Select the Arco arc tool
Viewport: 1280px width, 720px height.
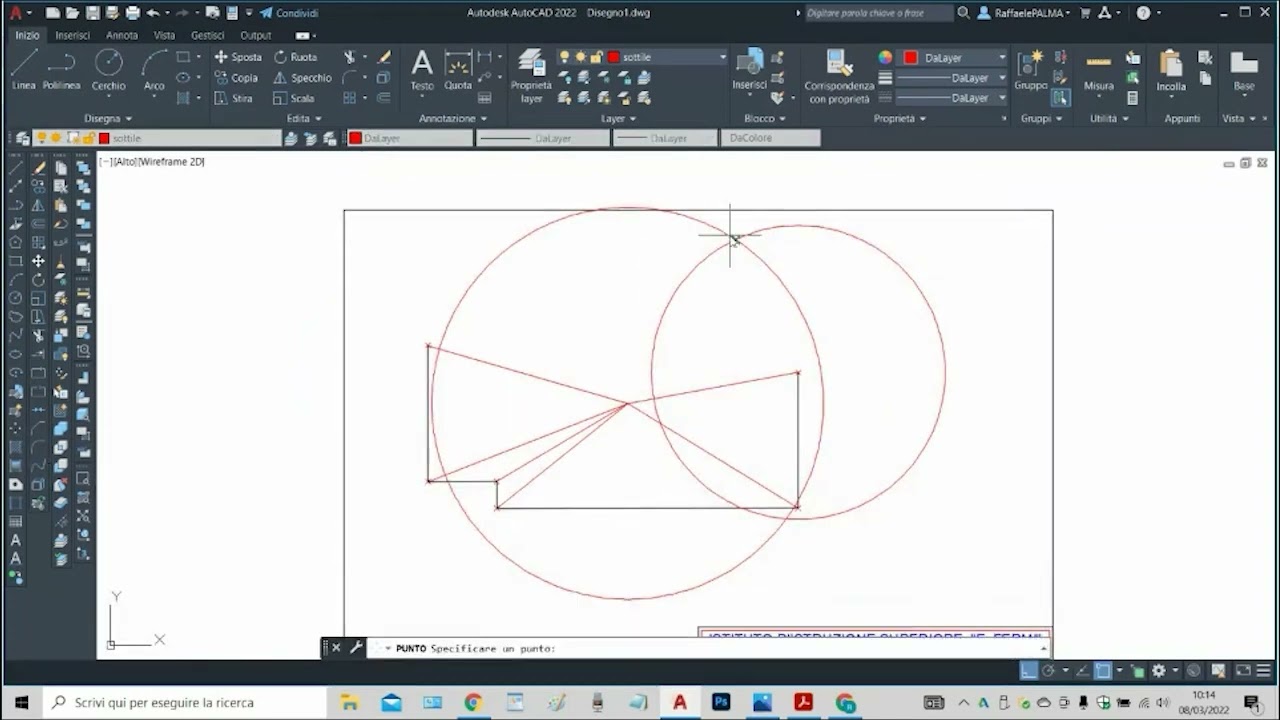(154, 70)
